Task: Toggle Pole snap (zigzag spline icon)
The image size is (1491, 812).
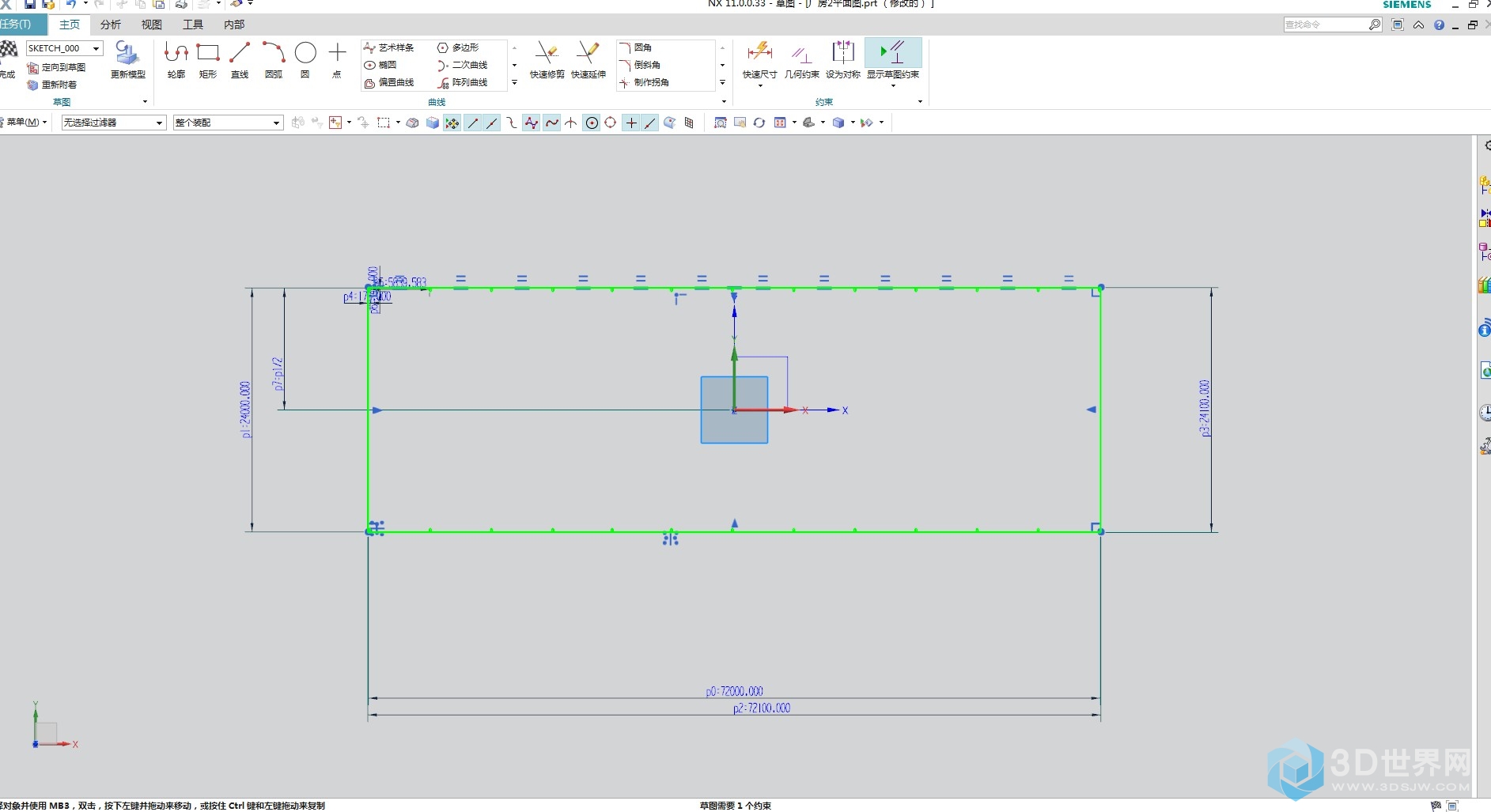Action: [532, 123]
